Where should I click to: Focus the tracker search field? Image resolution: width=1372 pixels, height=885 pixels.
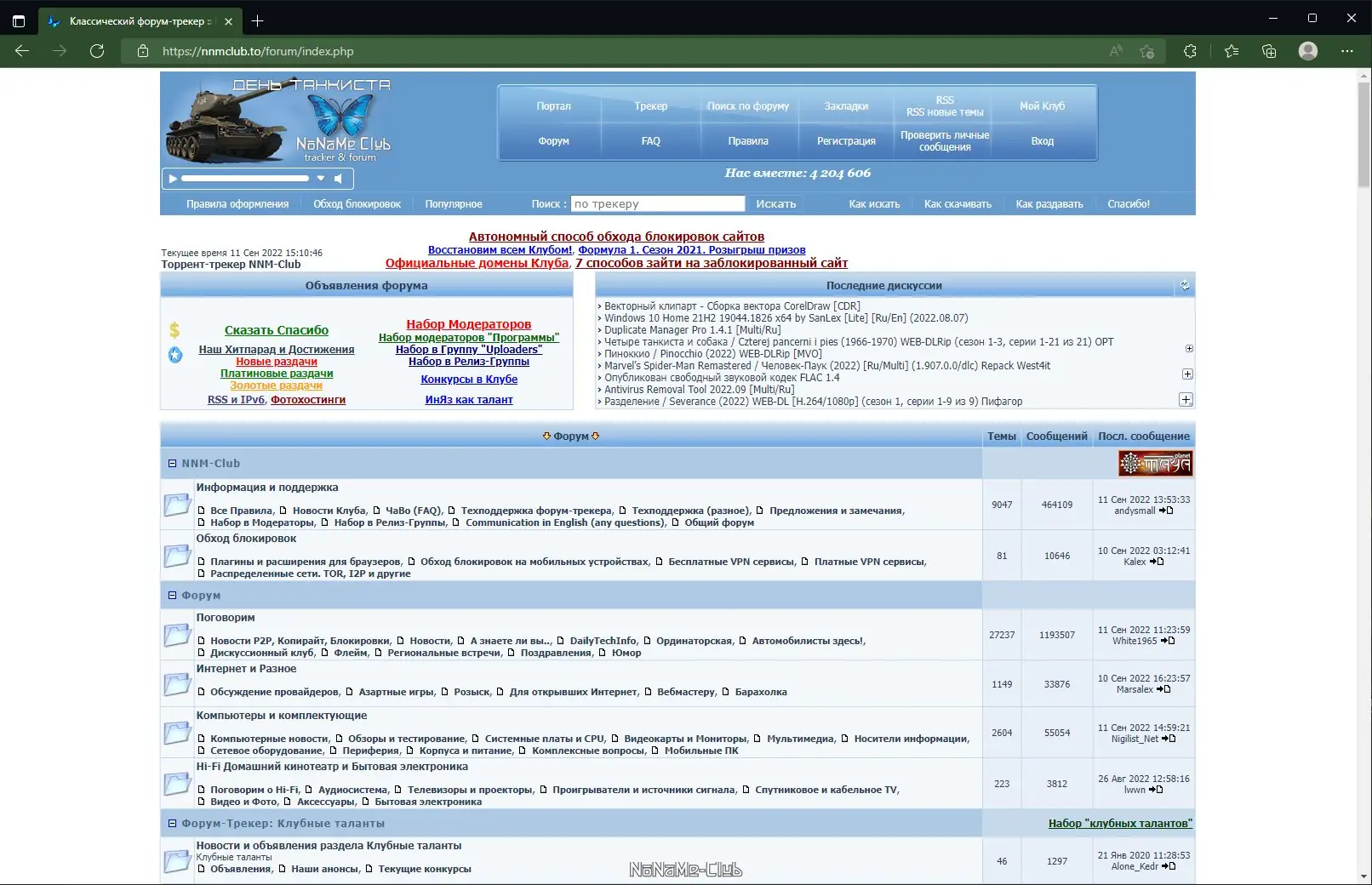click(658, 204)
